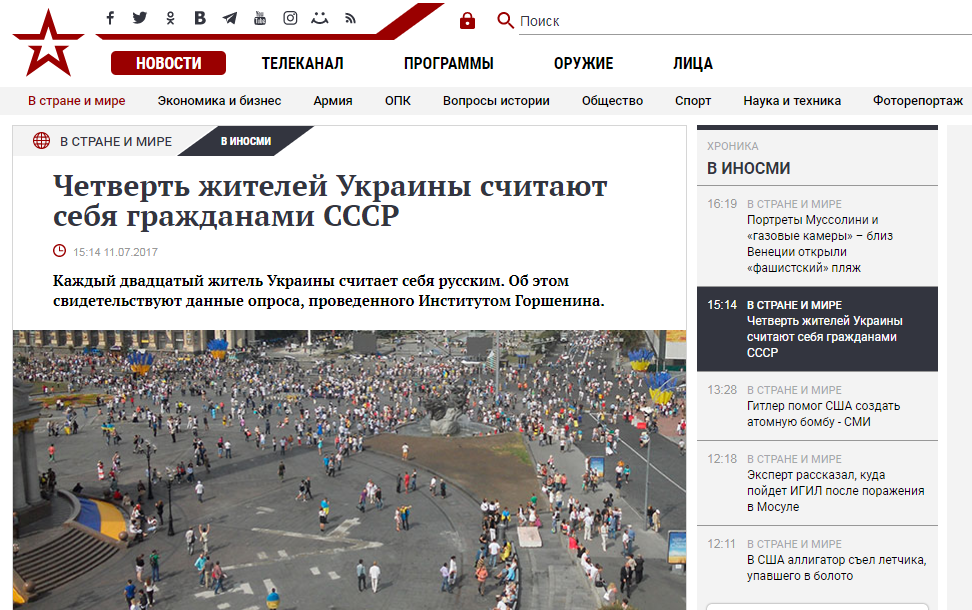Click the article date 15:14 11.07.2017
This screenshot has height=610, width=972.
click(x=115, y=252)
